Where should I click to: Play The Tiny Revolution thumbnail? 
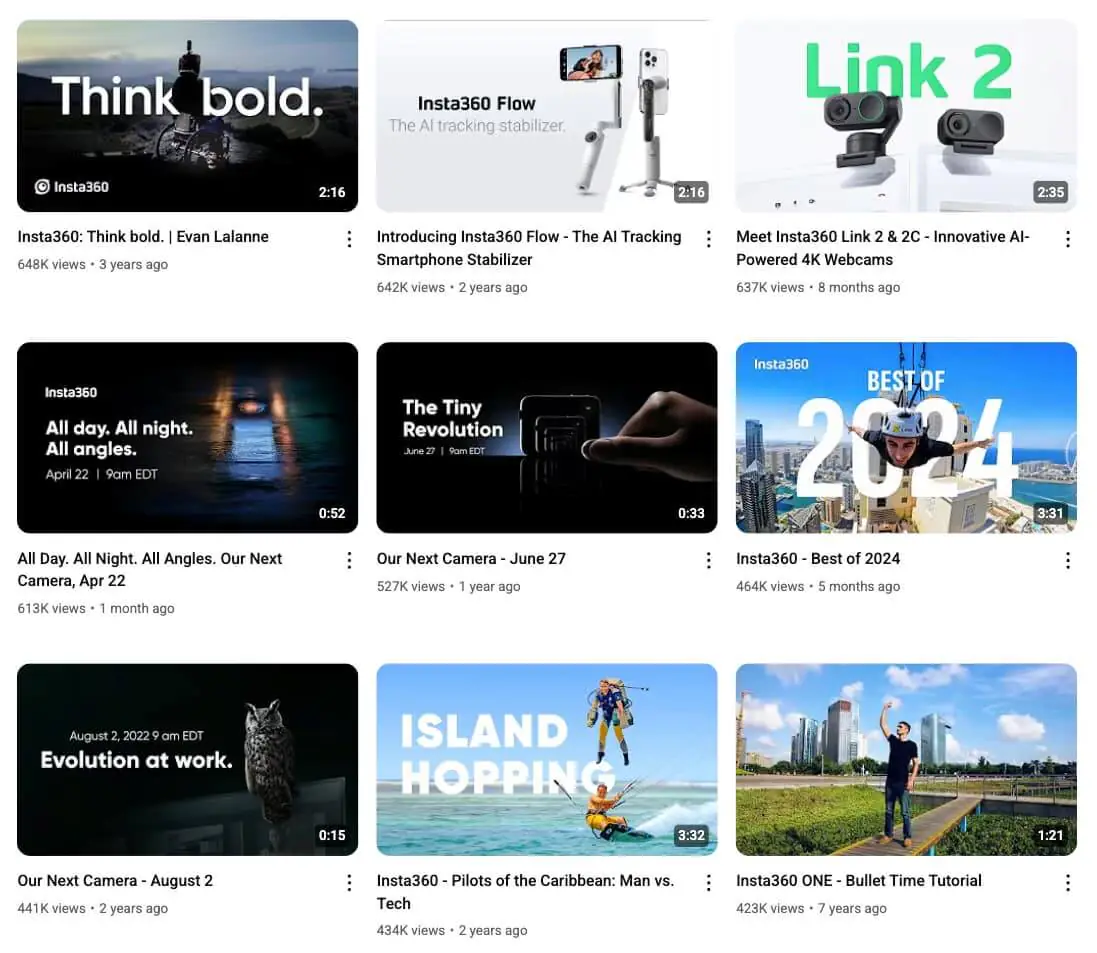[x=546, y=437]
